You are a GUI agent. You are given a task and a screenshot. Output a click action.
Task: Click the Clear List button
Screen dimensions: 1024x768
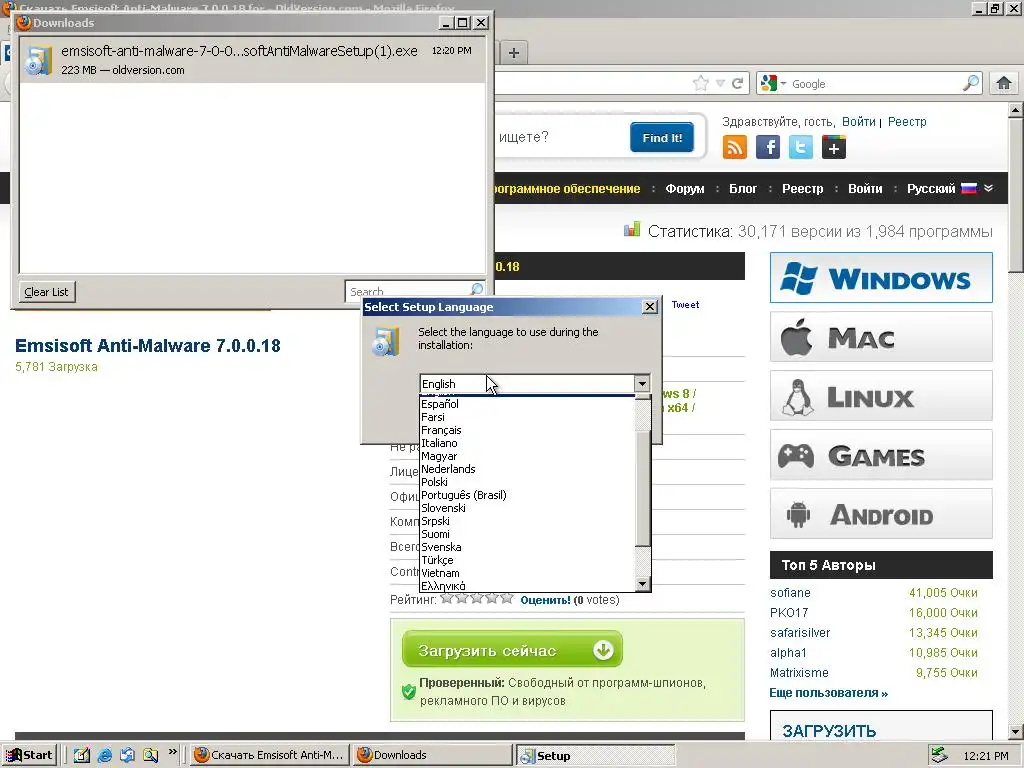(46, 292)
